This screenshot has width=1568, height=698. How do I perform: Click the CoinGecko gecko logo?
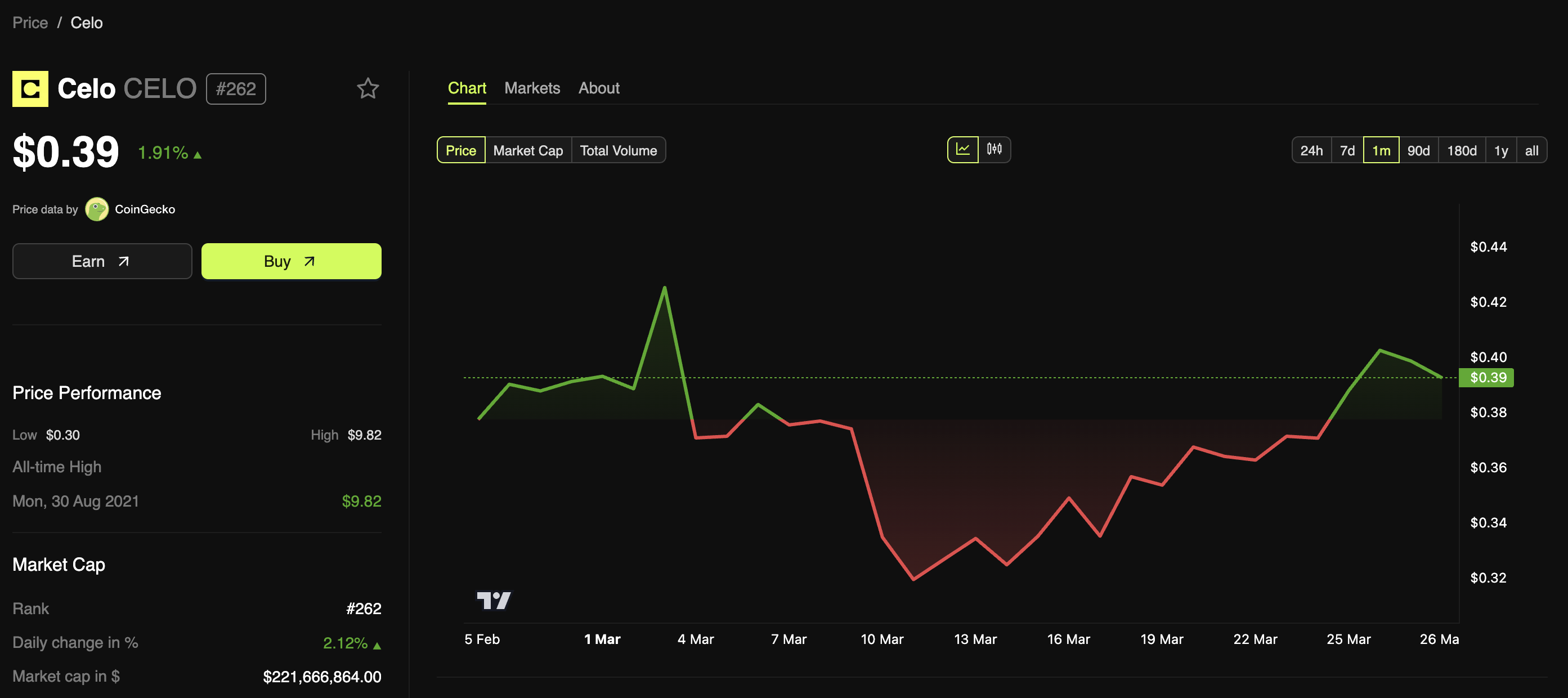97,209
